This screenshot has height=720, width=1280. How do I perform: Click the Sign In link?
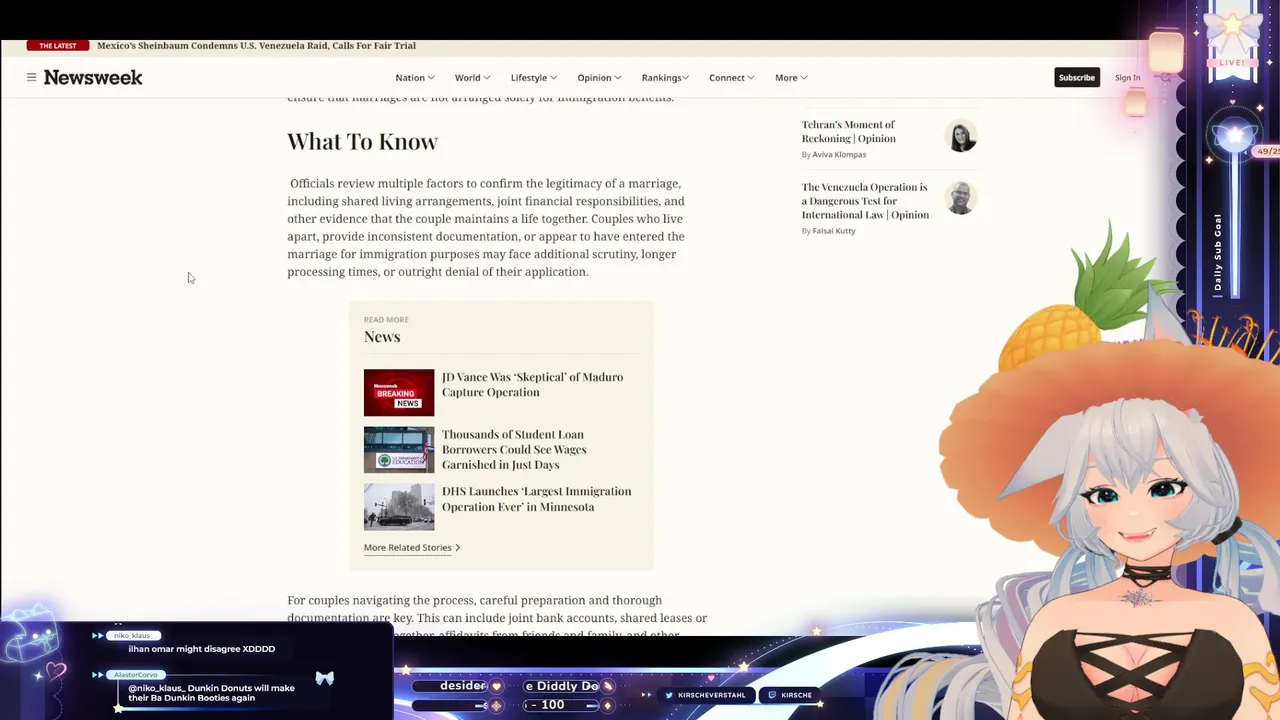tap(1127, 77)
